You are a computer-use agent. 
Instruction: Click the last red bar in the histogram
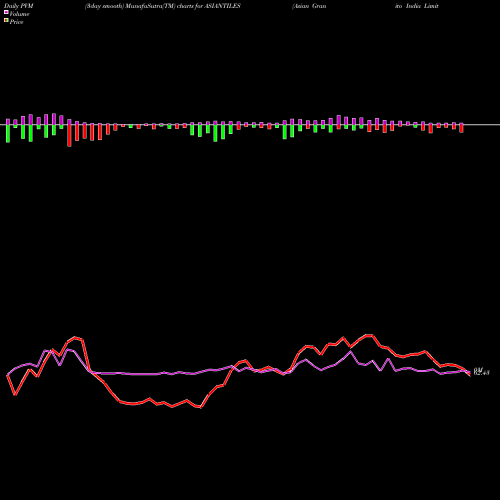coord(461,129)
